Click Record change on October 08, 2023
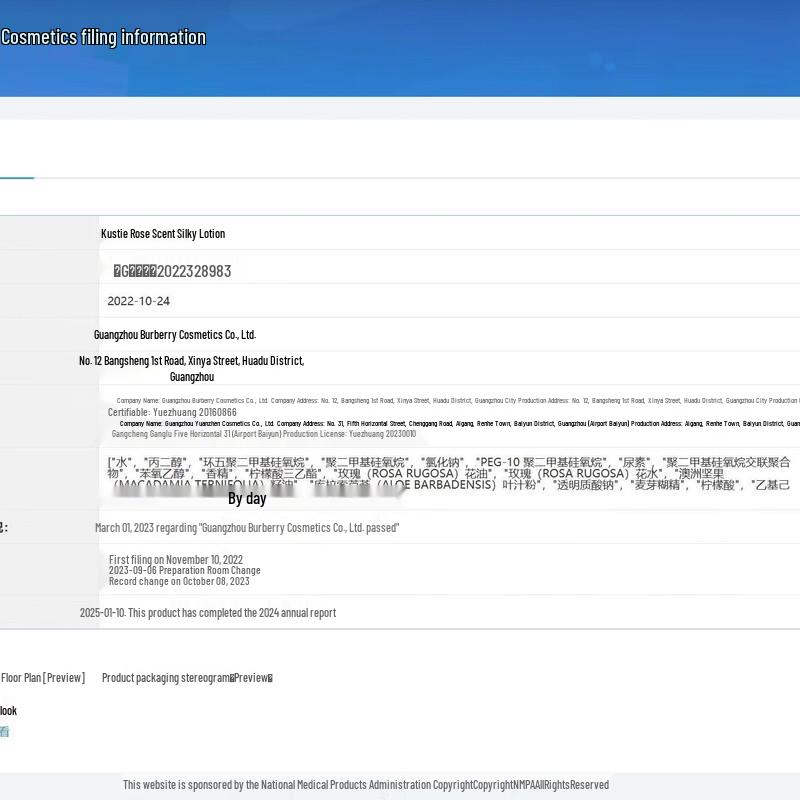This screenshot has height=800, width=800. [x=179, y=581]
